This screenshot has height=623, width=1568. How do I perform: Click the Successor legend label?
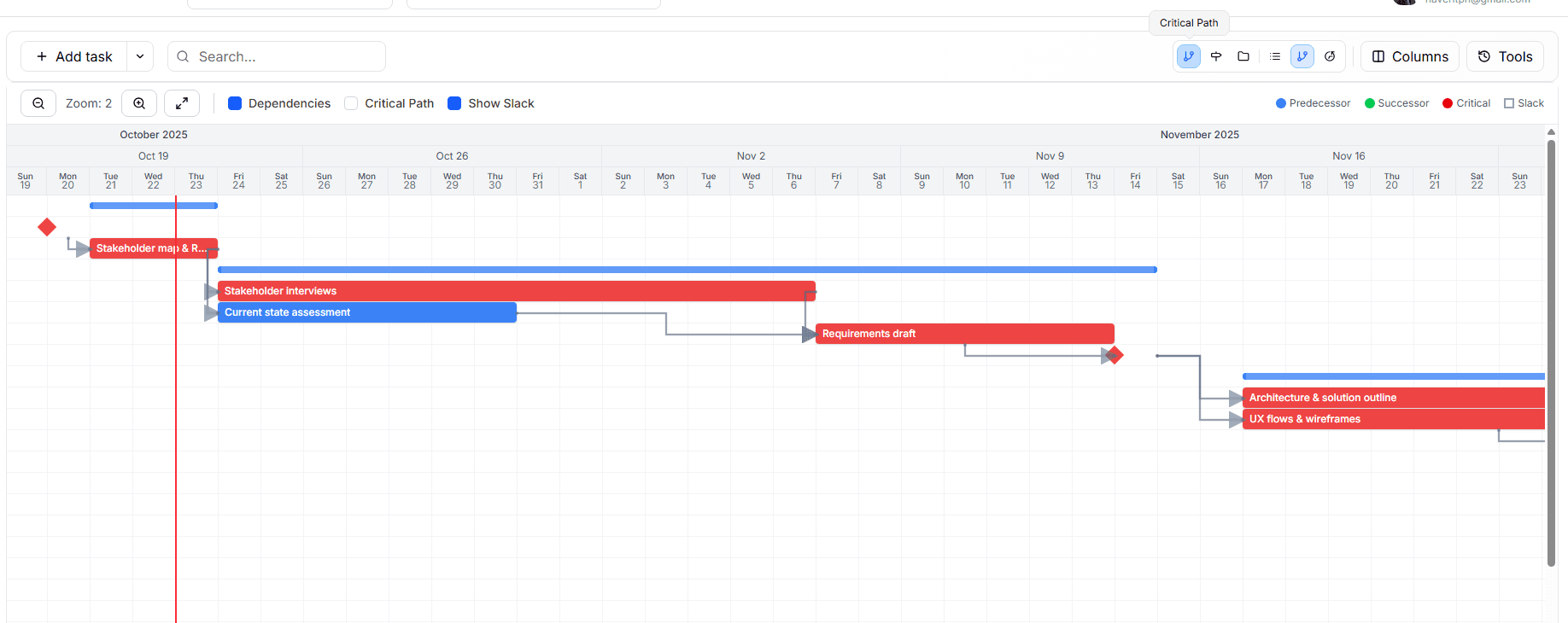click(1403, 103)
